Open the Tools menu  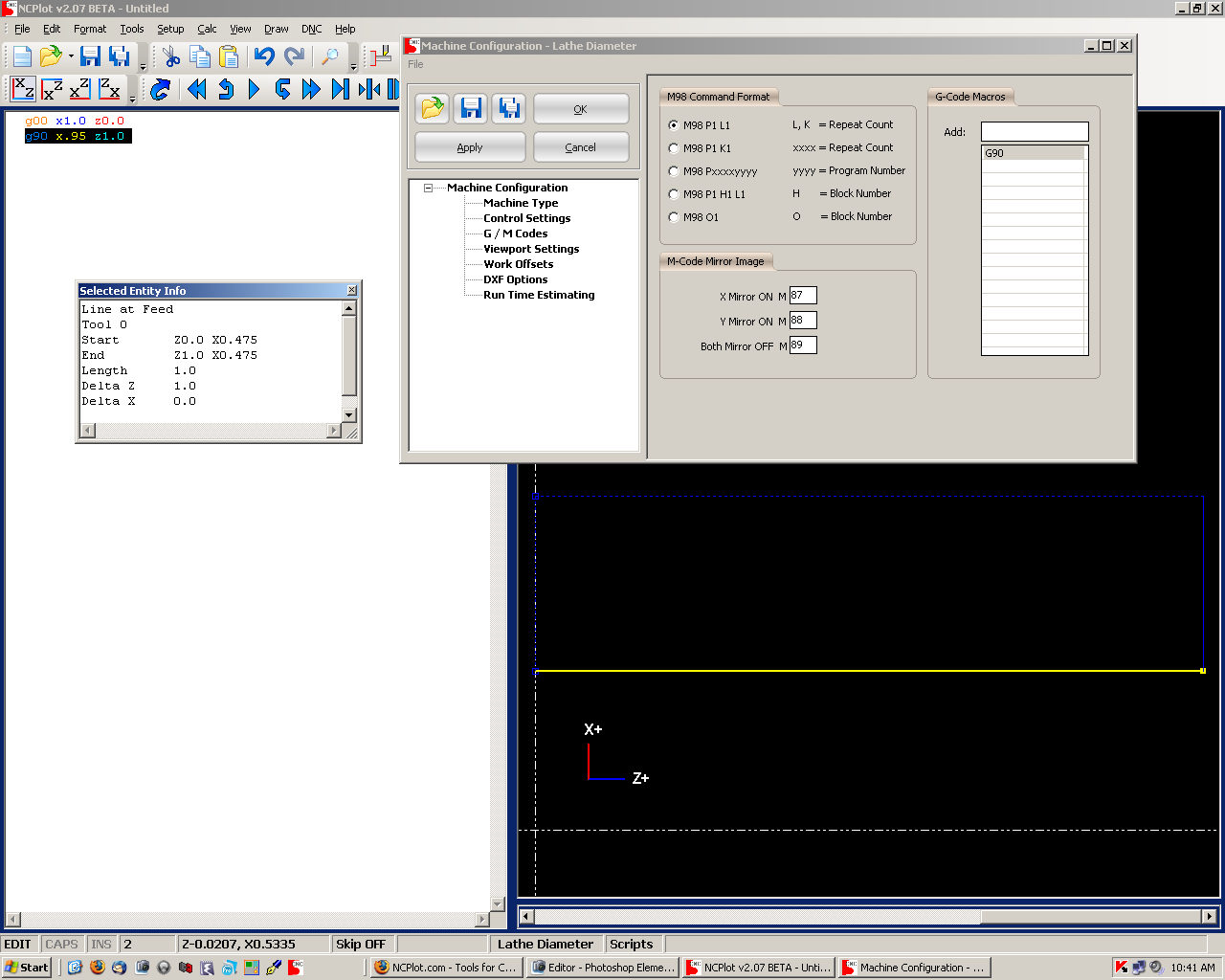click(132, 29)
